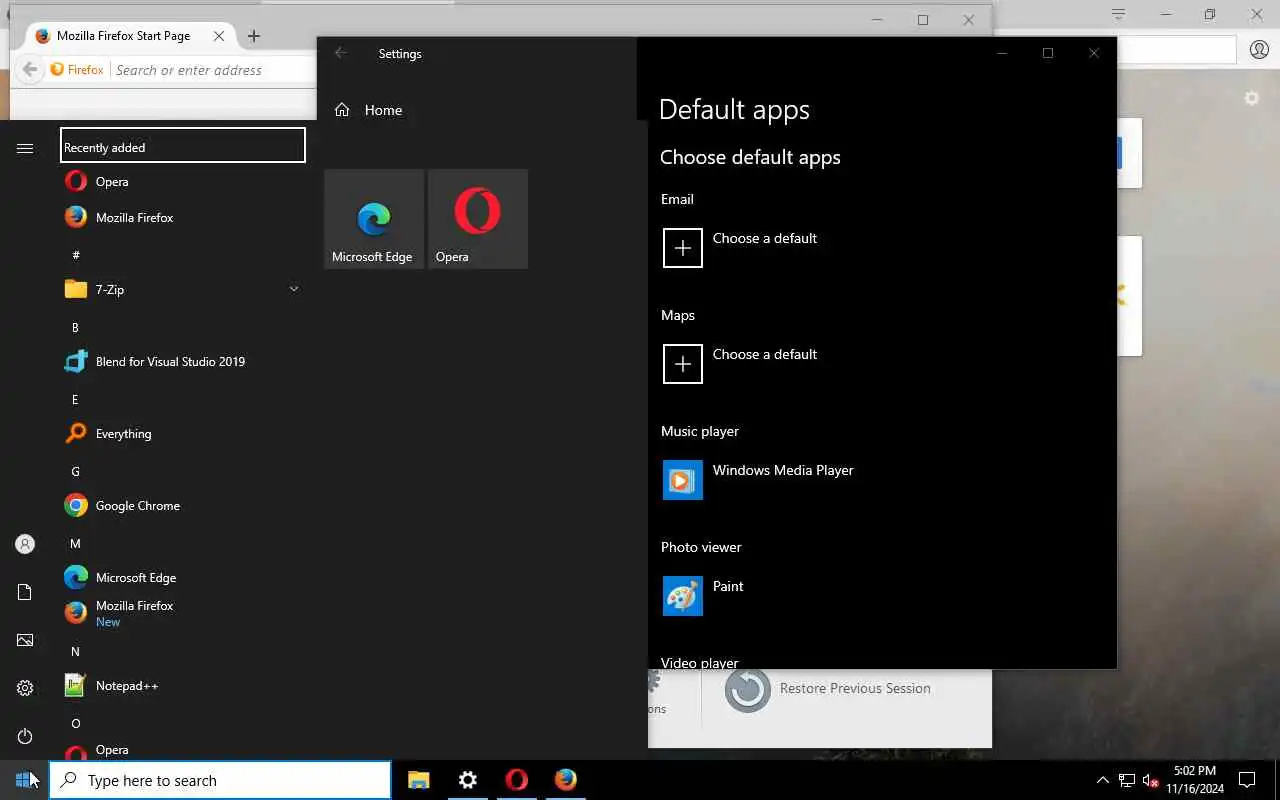This screenshot has width=1280, height=800.
Task: Expand Start menu hamburger button
Action: (x=25, y=148)
